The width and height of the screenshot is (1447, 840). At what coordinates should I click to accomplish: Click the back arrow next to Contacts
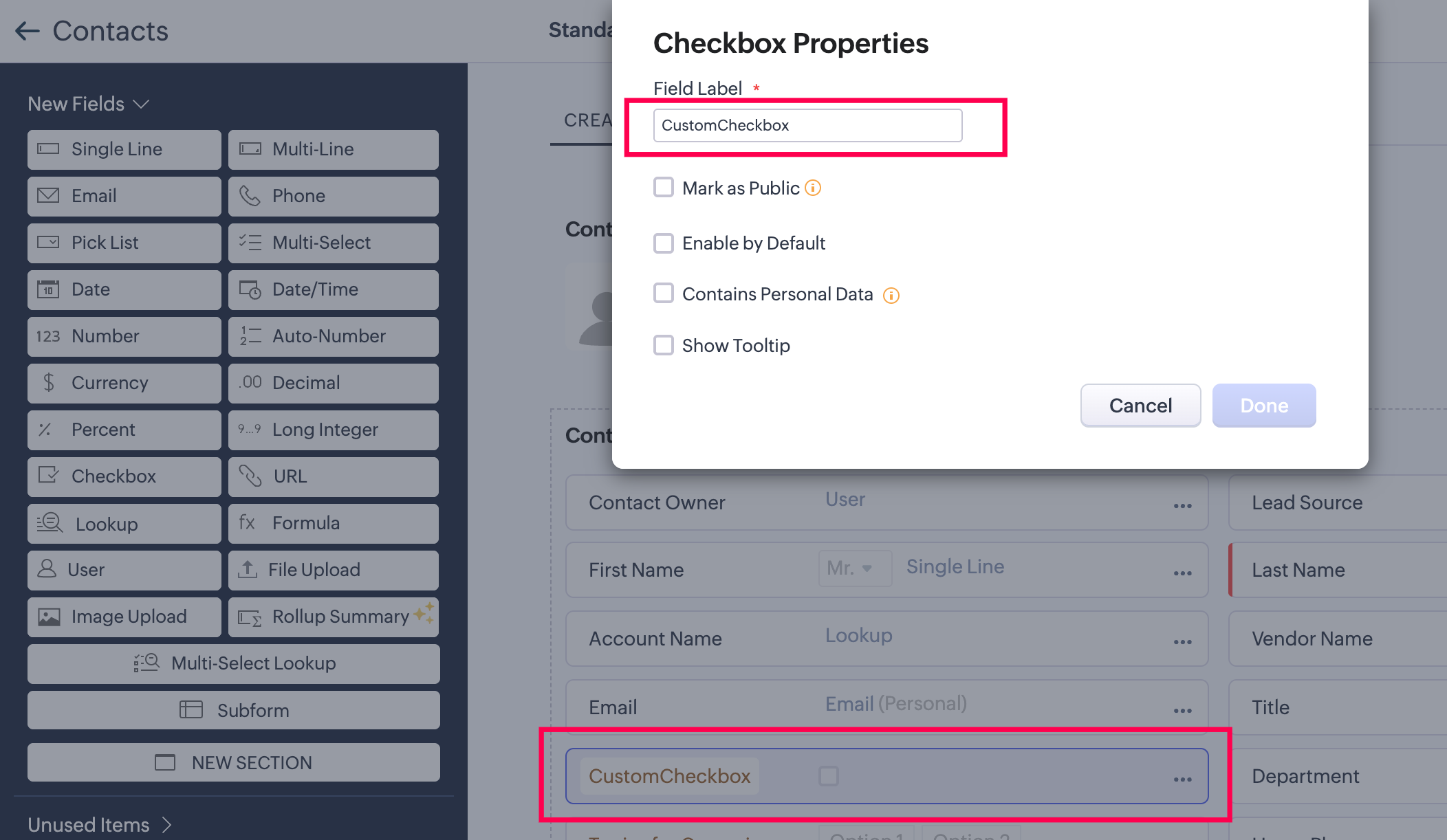pyautogui.click(x=28, y=31)
